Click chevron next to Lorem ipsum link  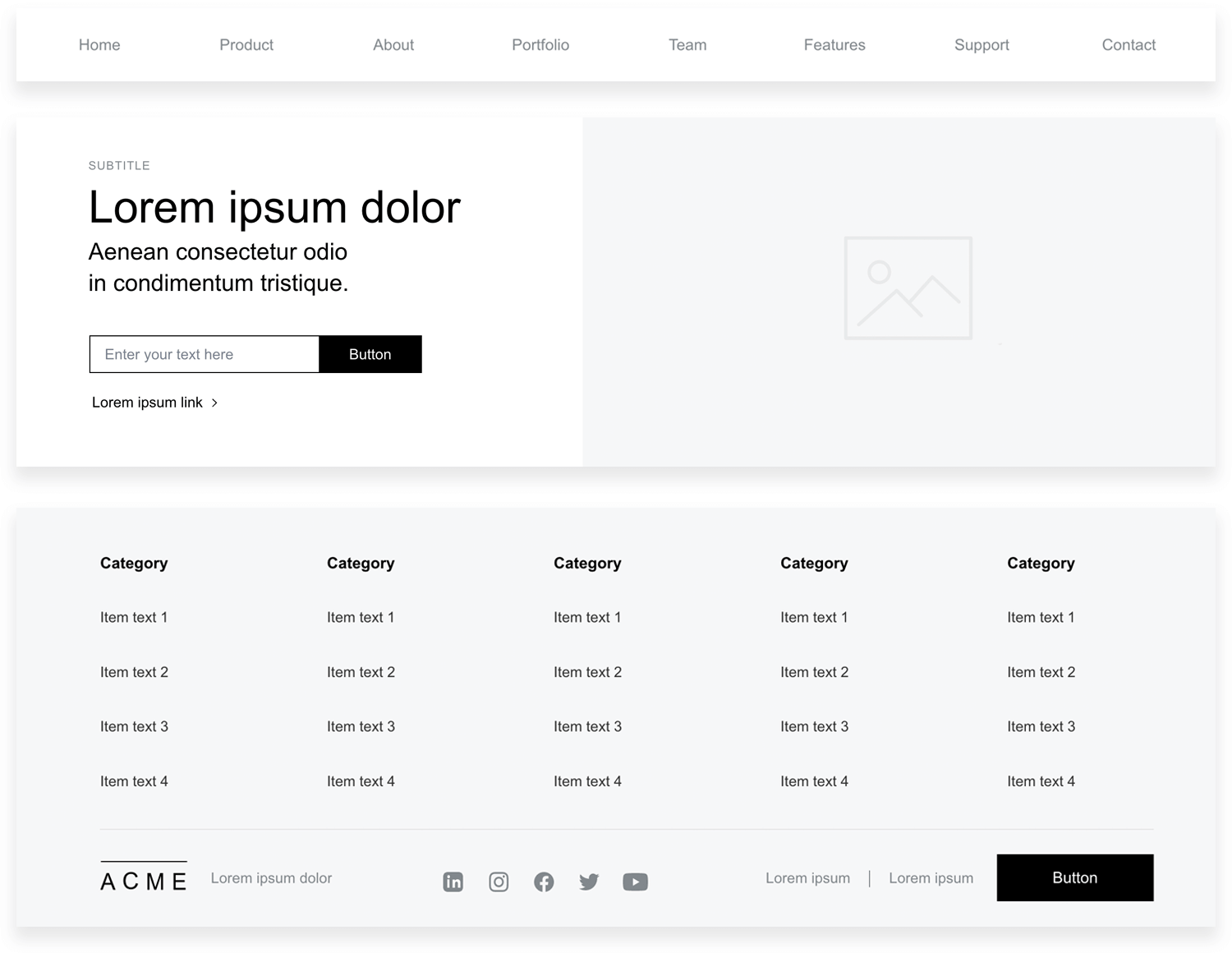click(214, 403)
